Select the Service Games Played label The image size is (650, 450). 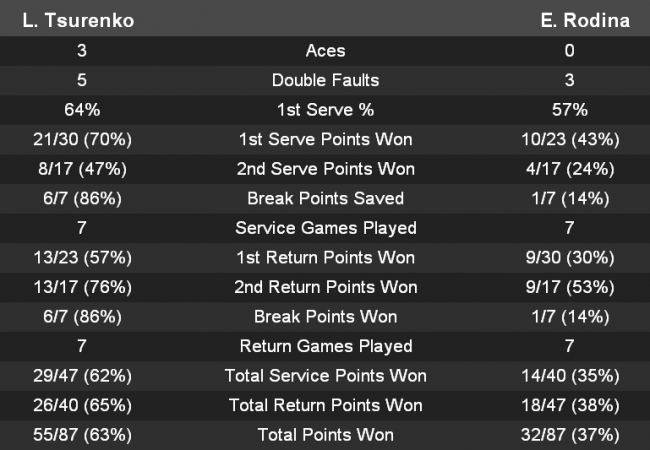pos(325,228)
